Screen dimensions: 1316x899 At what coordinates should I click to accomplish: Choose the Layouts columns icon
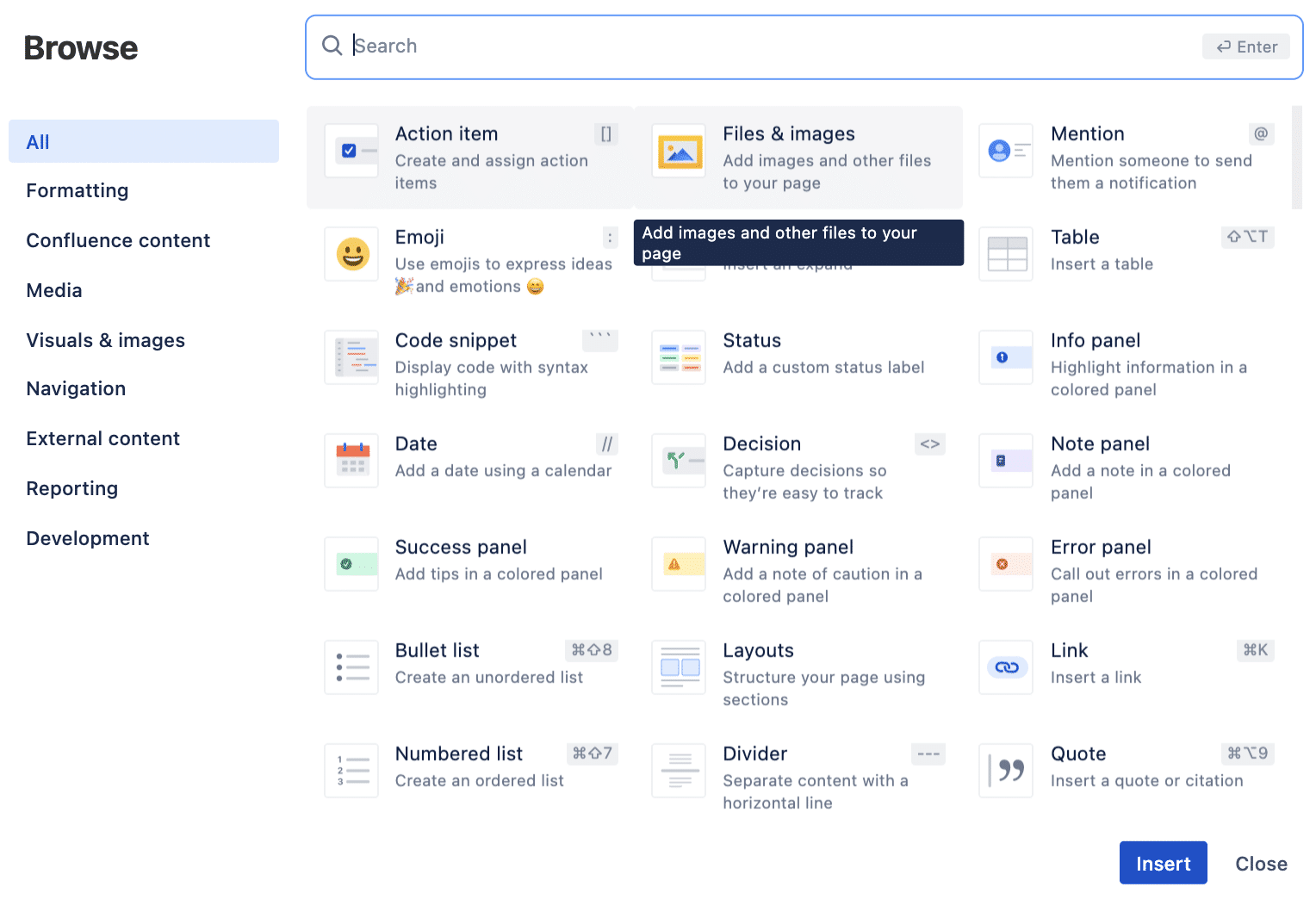tap(679, 667)
